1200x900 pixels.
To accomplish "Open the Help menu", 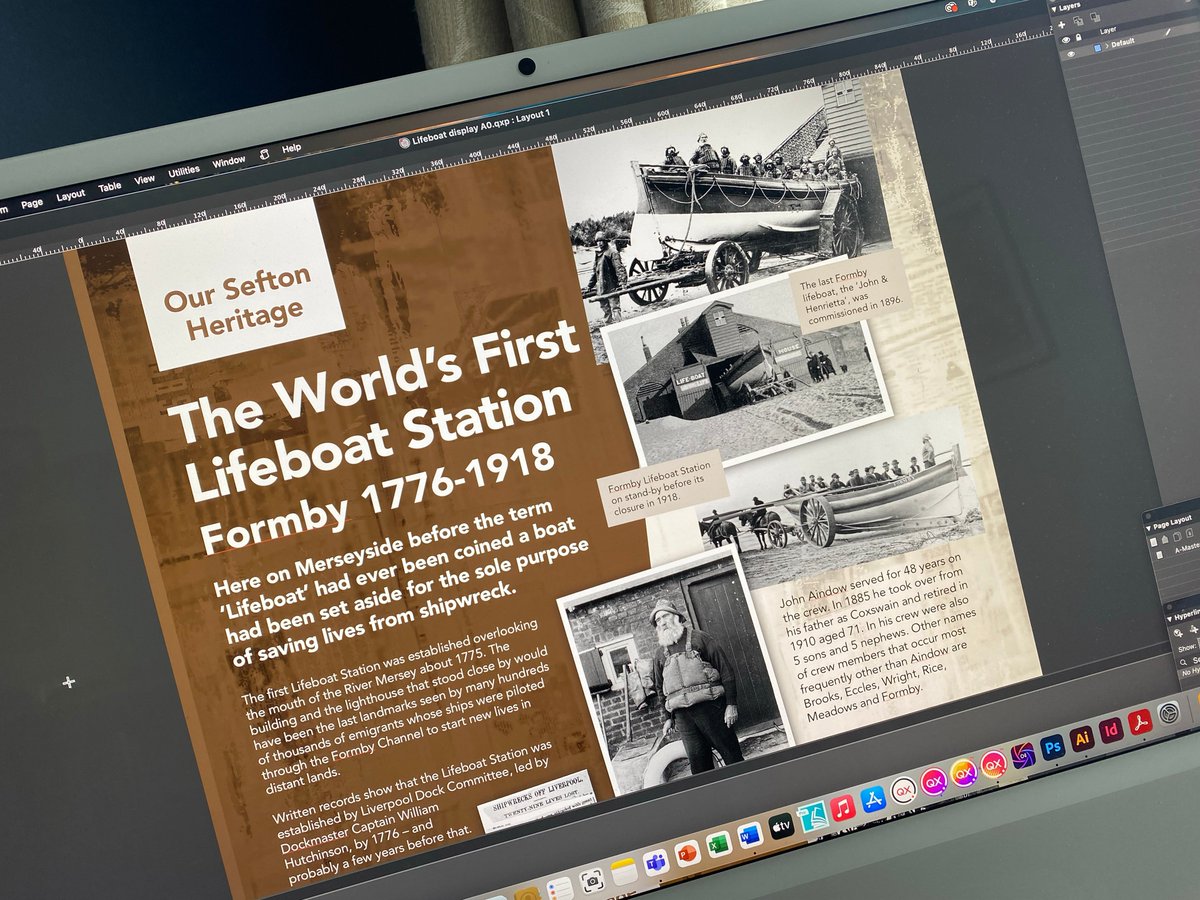I will point(291,148).
